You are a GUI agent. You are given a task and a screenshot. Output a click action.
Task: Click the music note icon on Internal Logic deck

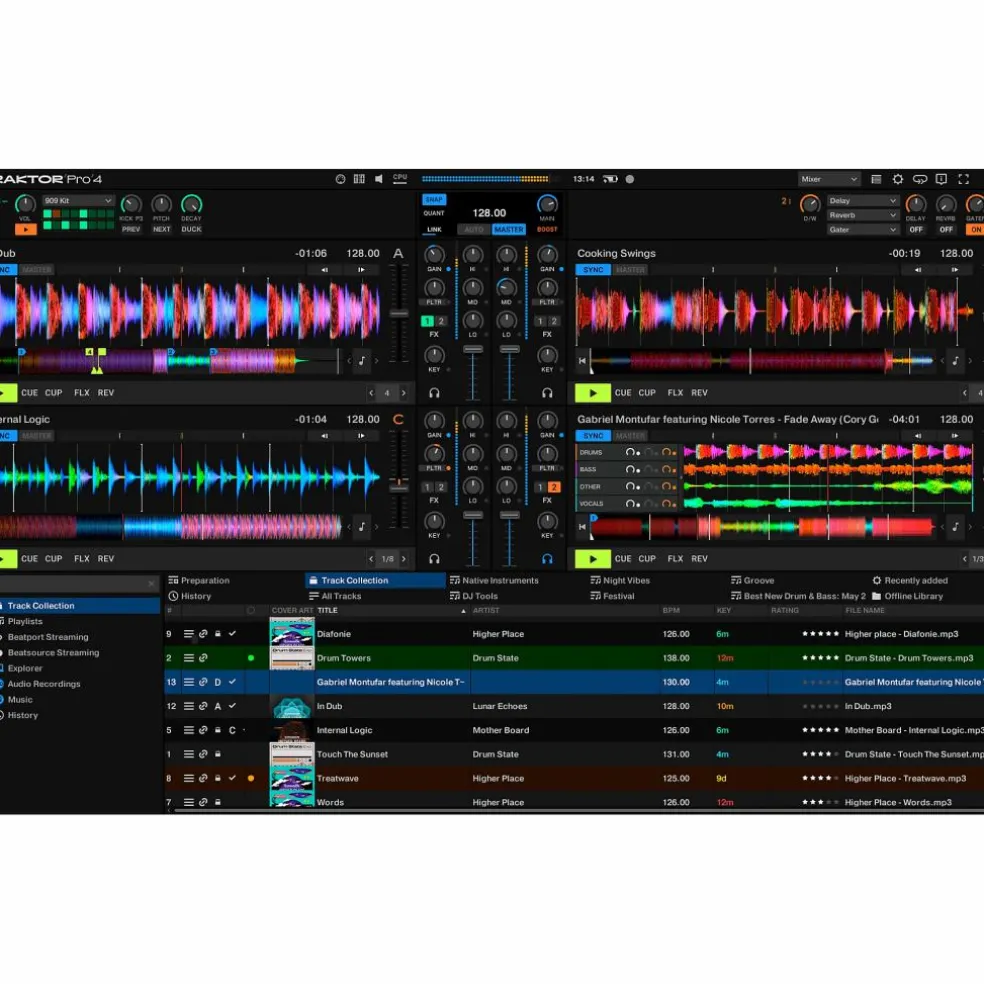click(361, 527)
